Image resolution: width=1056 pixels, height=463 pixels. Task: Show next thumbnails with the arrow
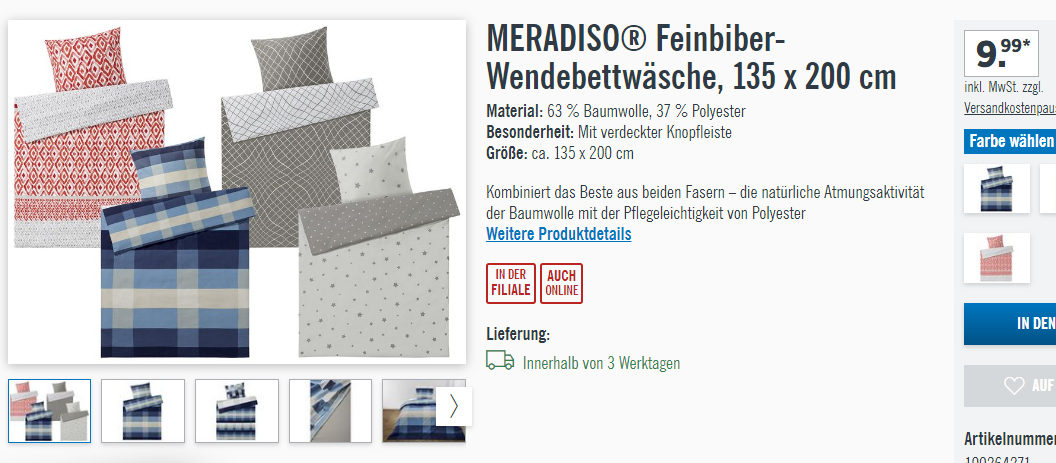tap(453, 406)
